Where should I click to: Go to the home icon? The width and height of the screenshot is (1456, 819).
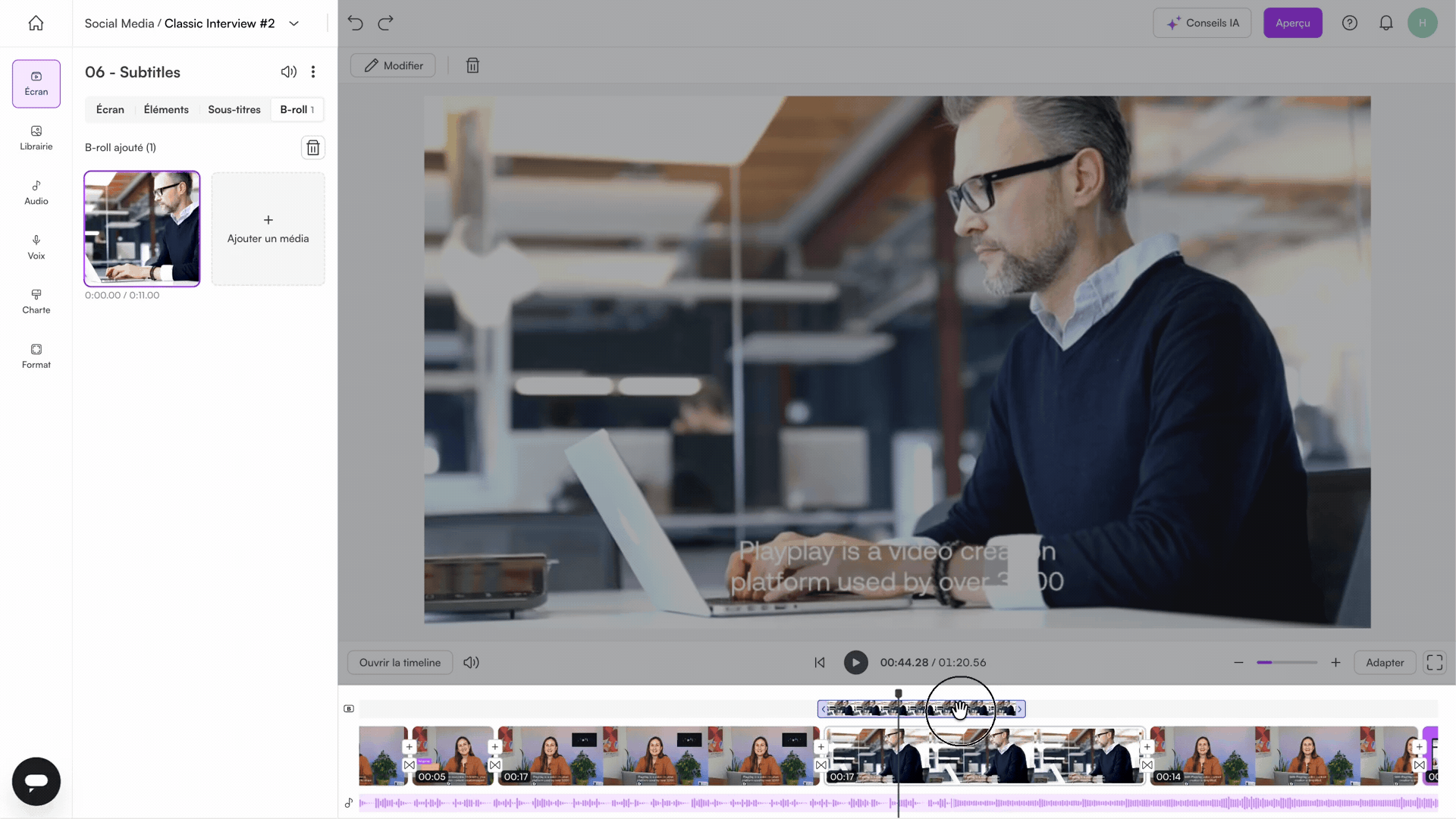pos(36,24)
